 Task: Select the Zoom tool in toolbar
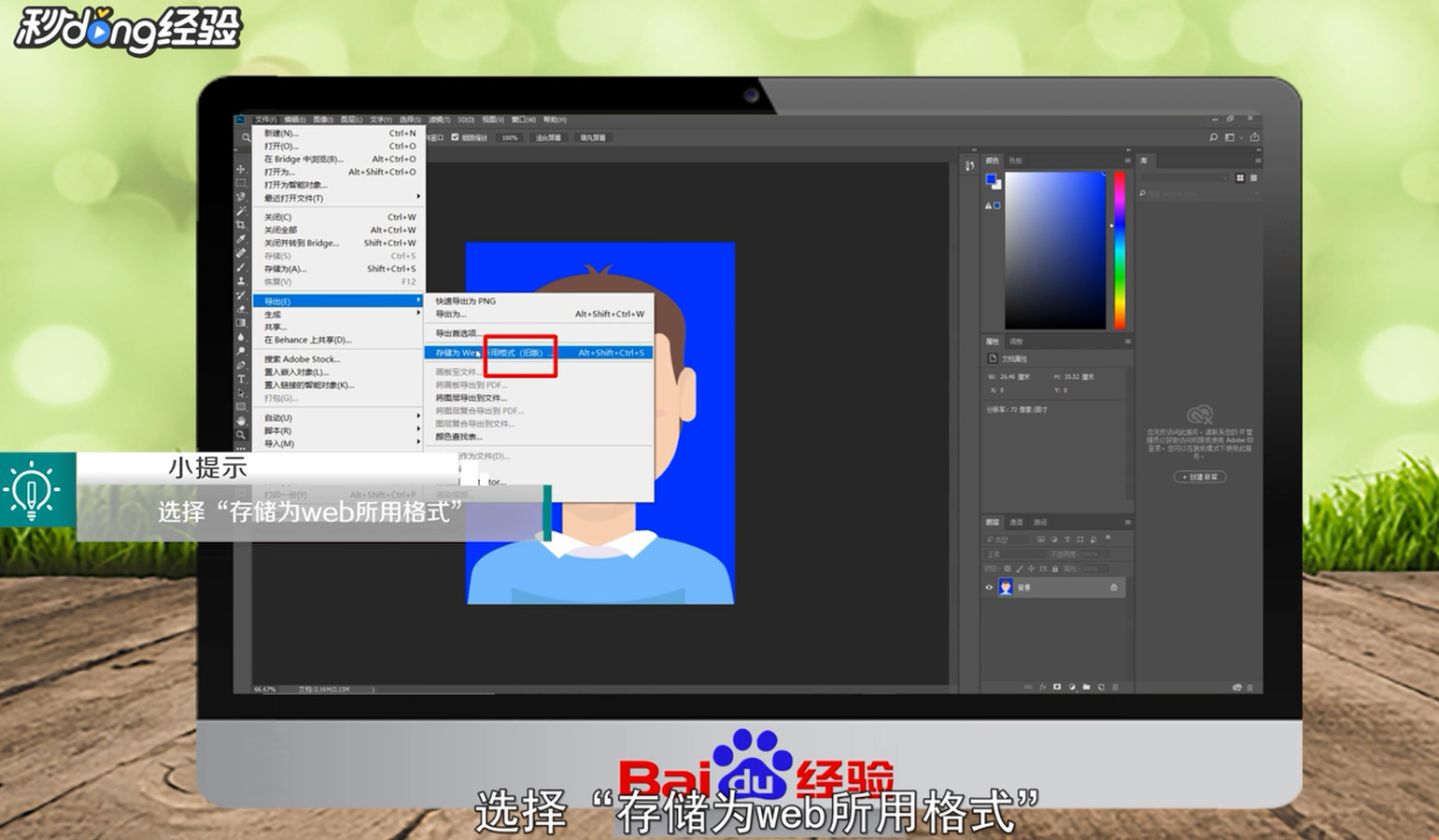[x=241, y=434]
